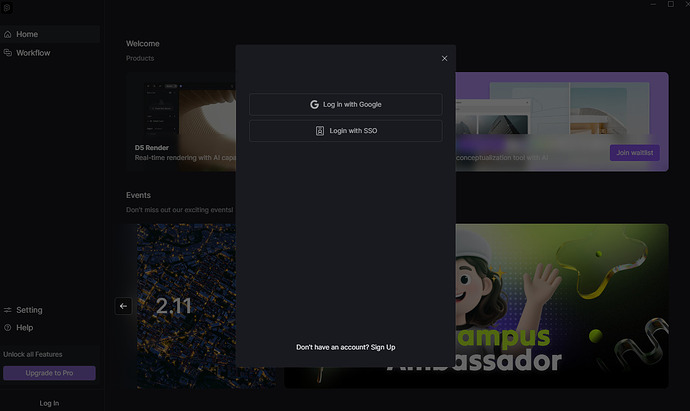
Task: Select Login with SSO
Action: [x=345, y=131]
